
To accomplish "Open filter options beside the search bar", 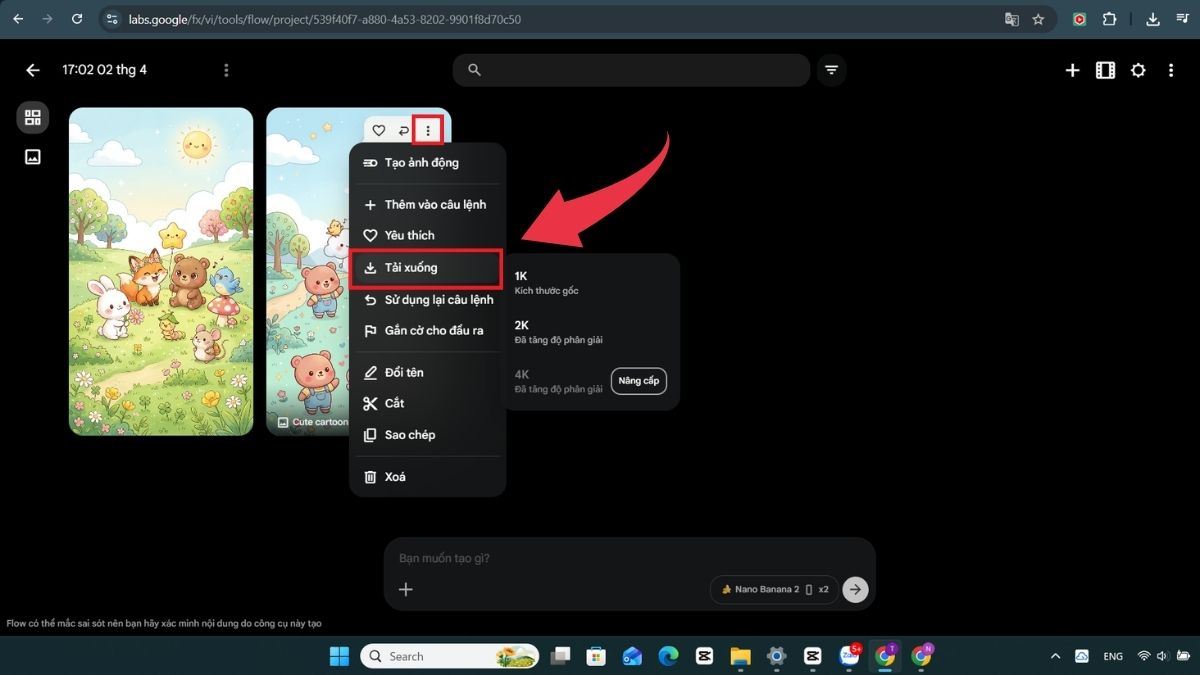I will [831, 70].
